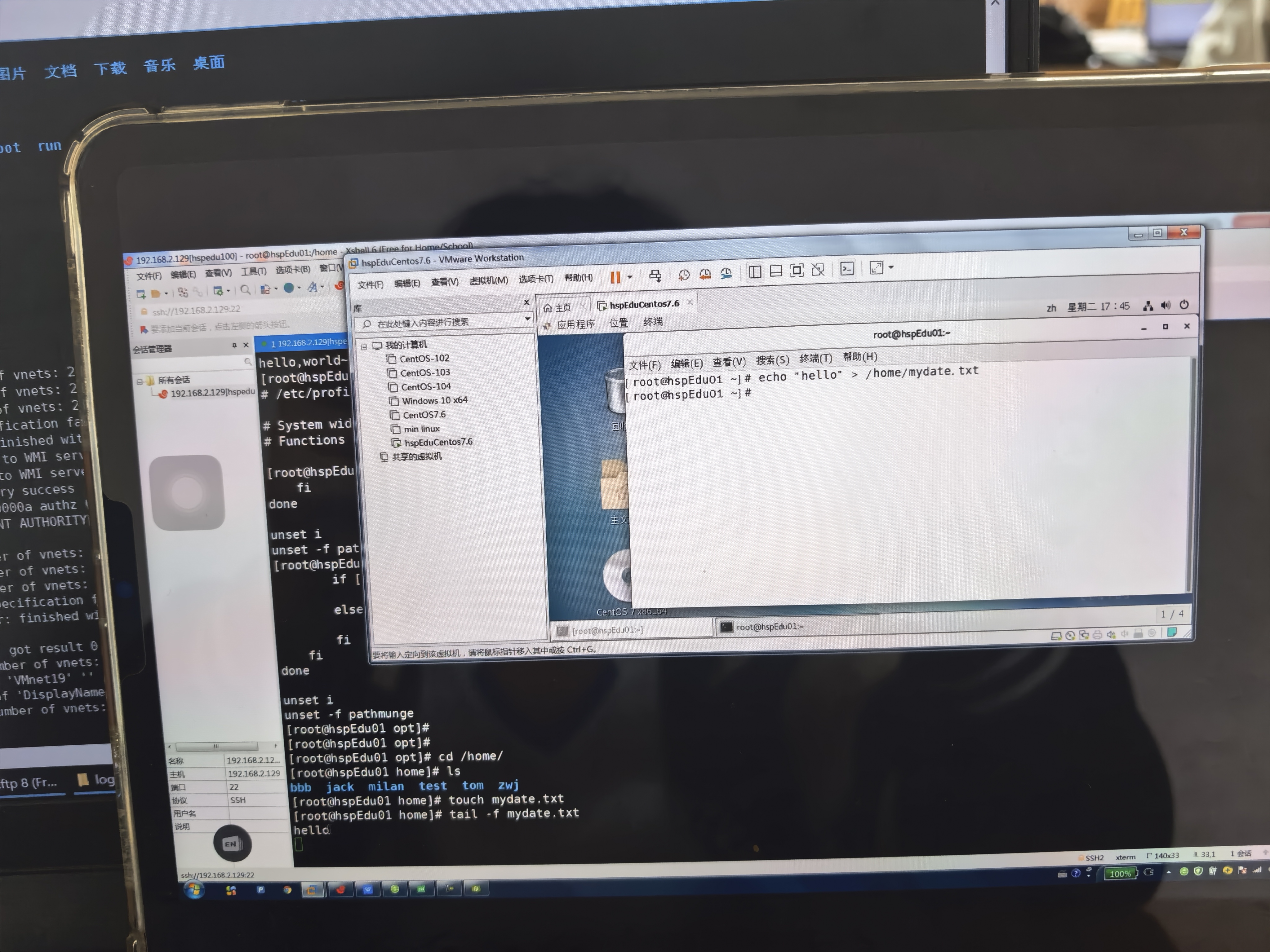Open the 虚拟机(M) menu
Viewport: 1270px width, 952px height.
click(x=488, y=280)
